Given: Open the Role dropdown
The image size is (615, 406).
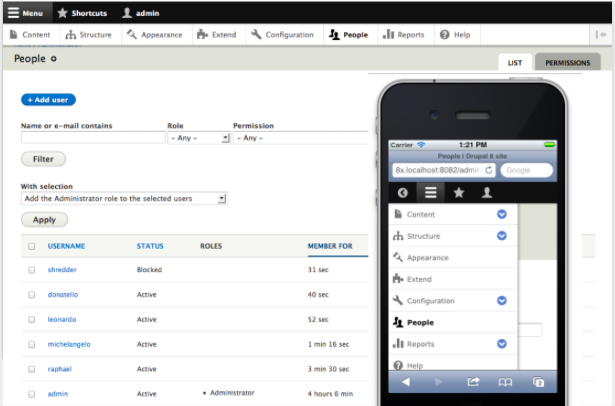Looking at the screenshot, I should coord(198,138).
